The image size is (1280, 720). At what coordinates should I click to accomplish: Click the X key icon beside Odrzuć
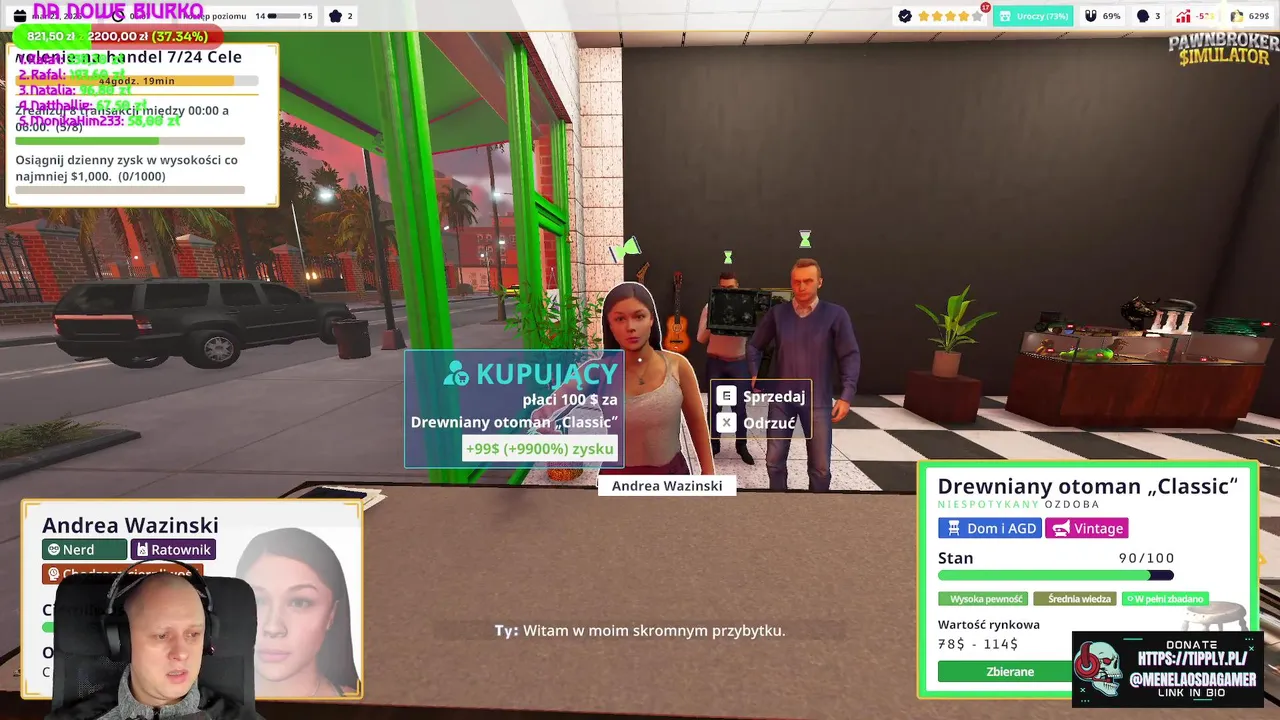coord(726,423)
